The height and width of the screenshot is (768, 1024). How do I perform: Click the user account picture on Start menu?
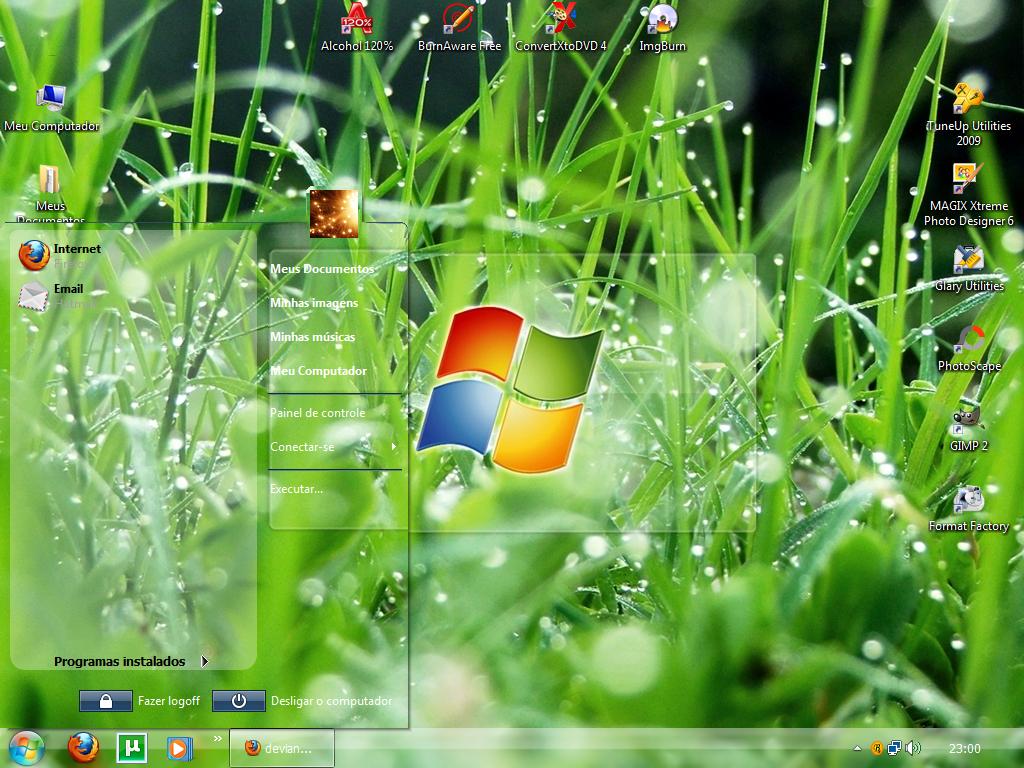(334, 214)
